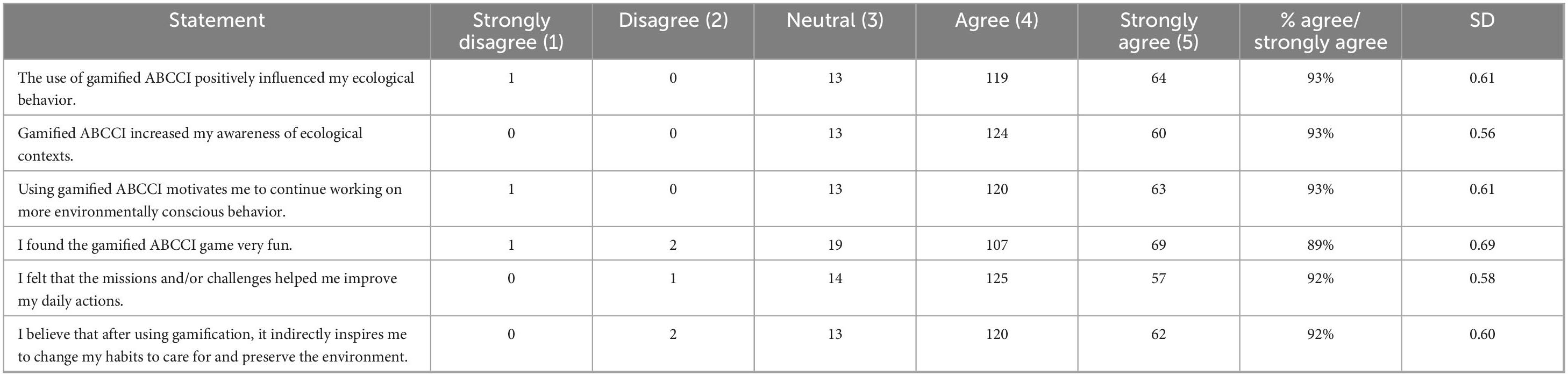The width and height of the screenshot is (1568, 376).
Task: Click the statement about missions and/or challenges
Action: click(207, 289)
